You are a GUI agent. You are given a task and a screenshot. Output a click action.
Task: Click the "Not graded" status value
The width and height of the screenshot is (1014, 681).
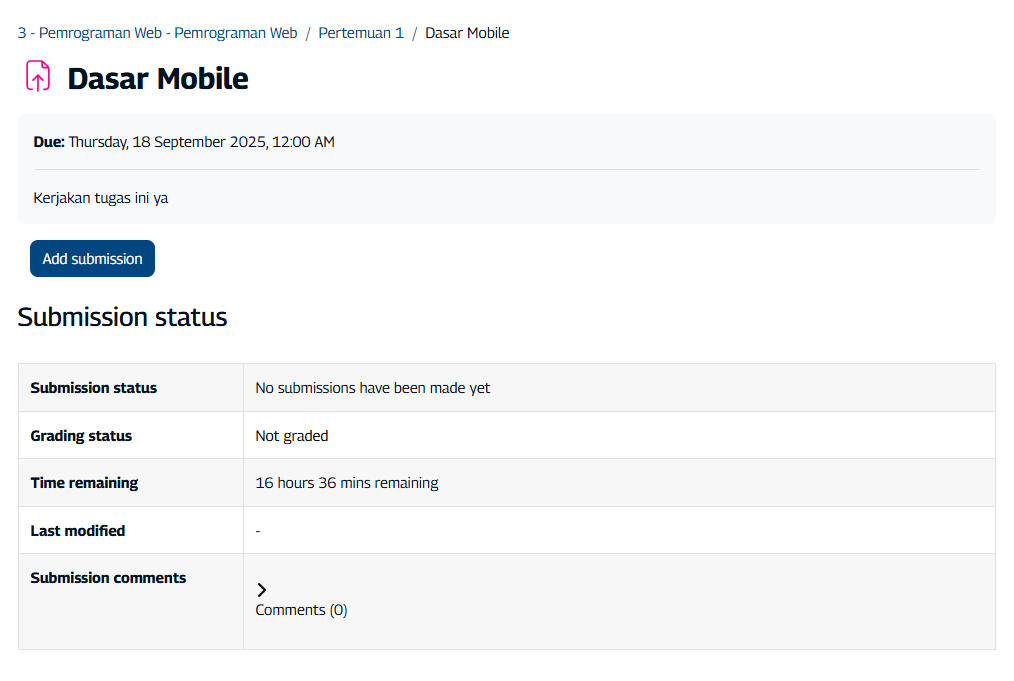coord(292,436)
